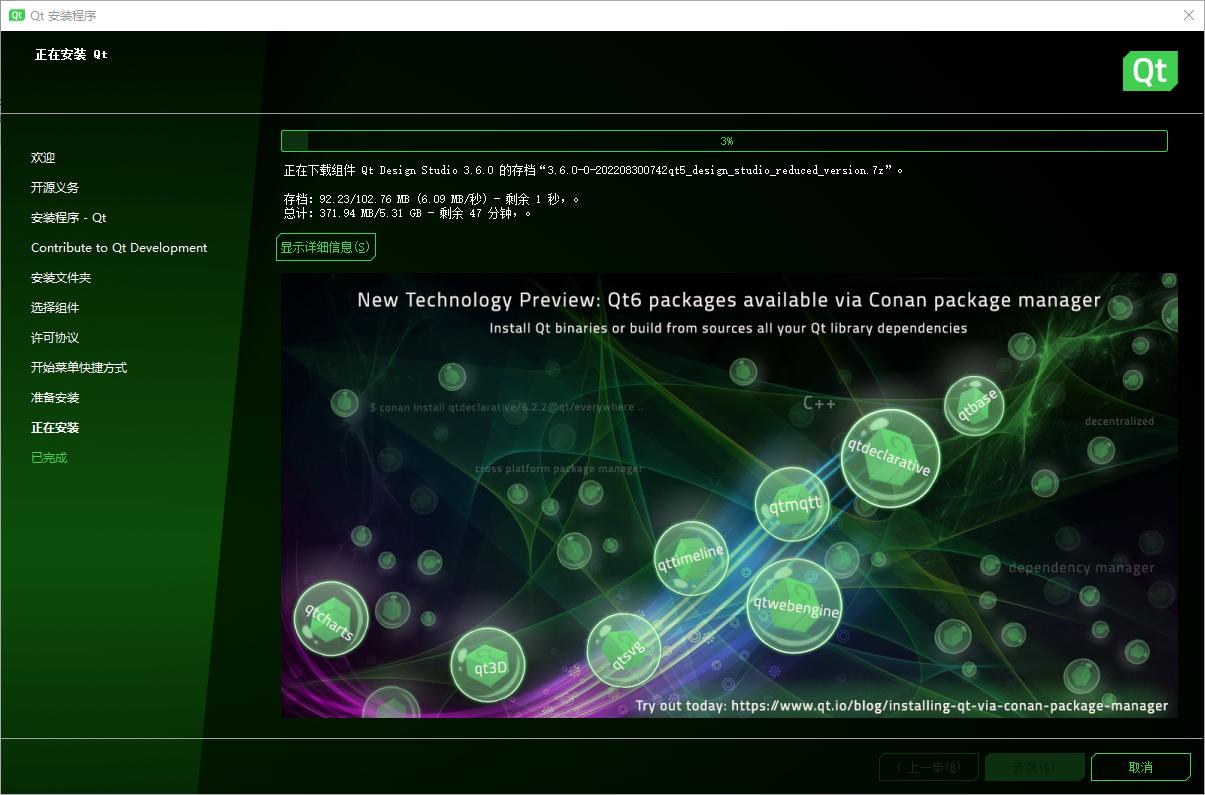Click the qtdeclarative bubble in the banner
1205x795 pixels.
[889, 458]
